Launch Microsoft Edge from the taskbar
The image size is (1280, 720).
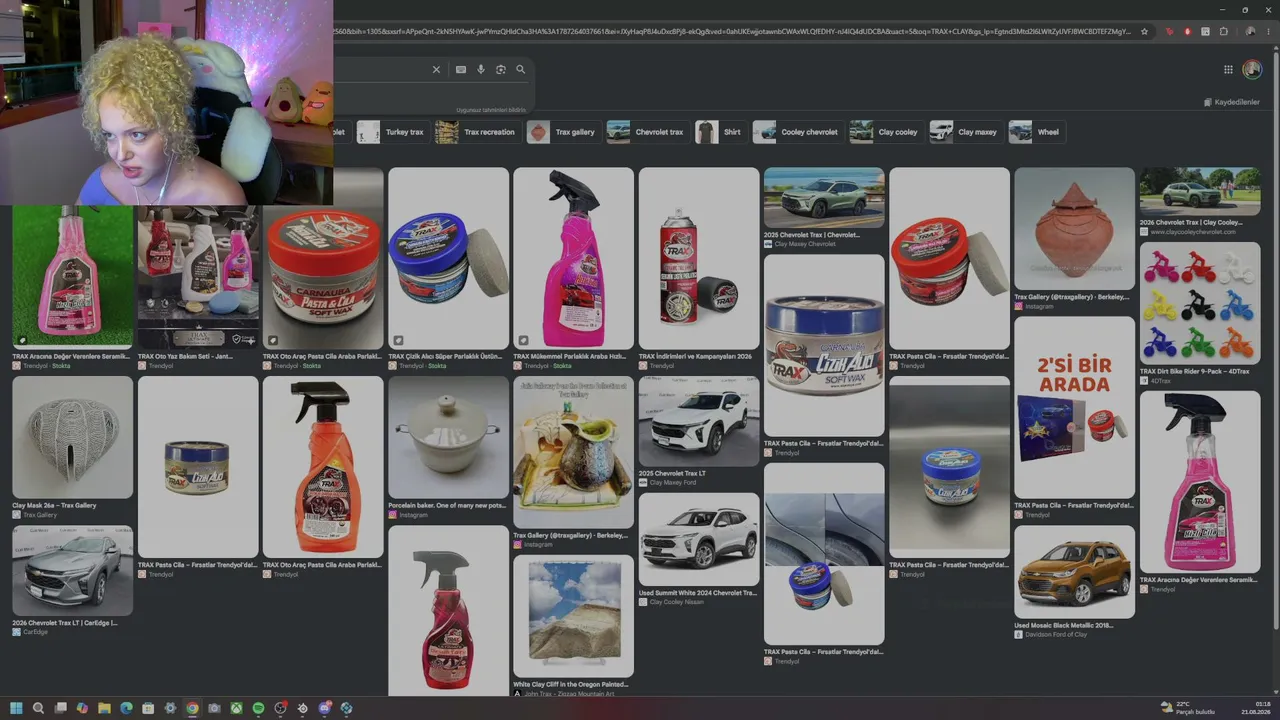pyautogui.click(x=126, y=708)
